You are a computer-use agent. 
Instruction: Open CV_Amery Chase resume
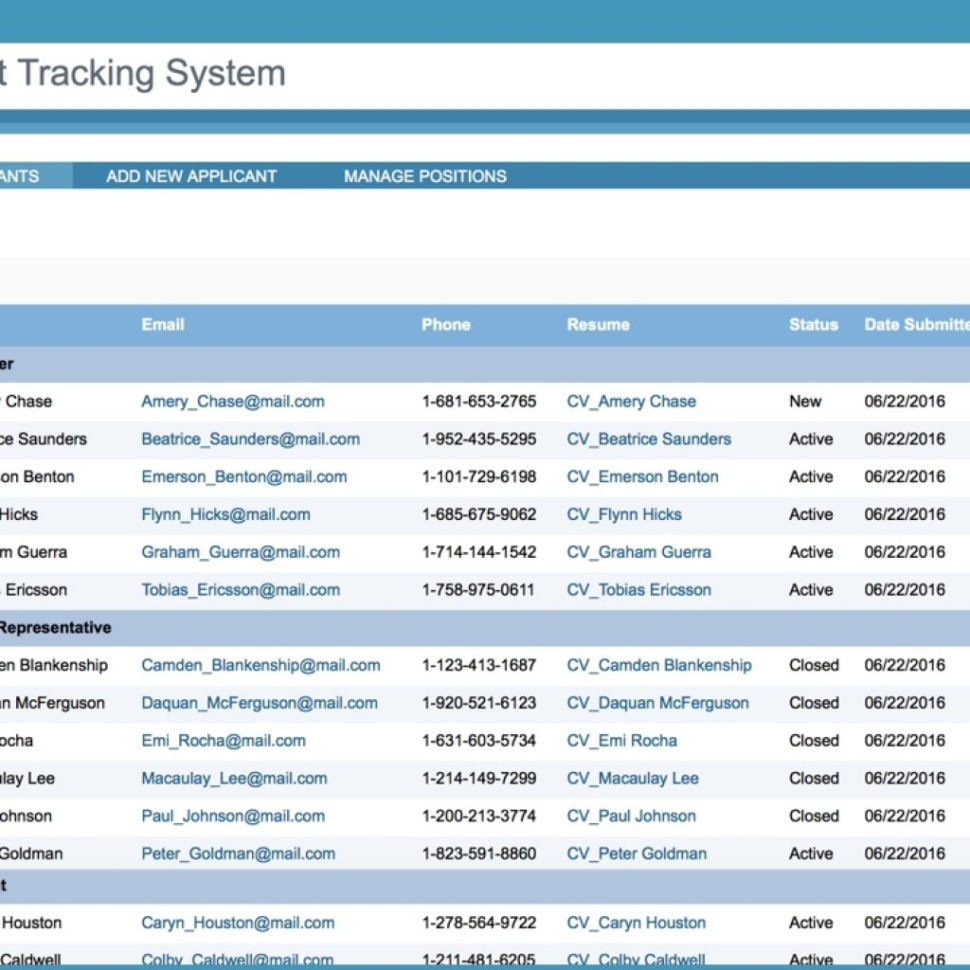(x=631, y=401)
